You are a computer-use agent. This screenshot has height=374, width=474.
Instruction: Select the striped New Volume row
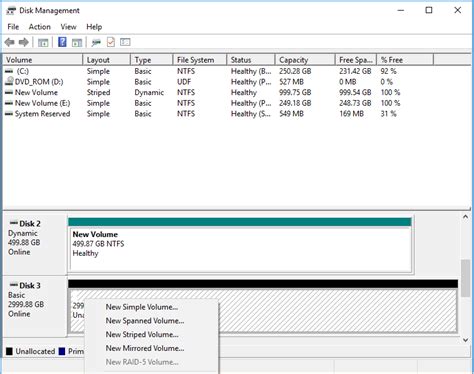click(x=218, y=92)
